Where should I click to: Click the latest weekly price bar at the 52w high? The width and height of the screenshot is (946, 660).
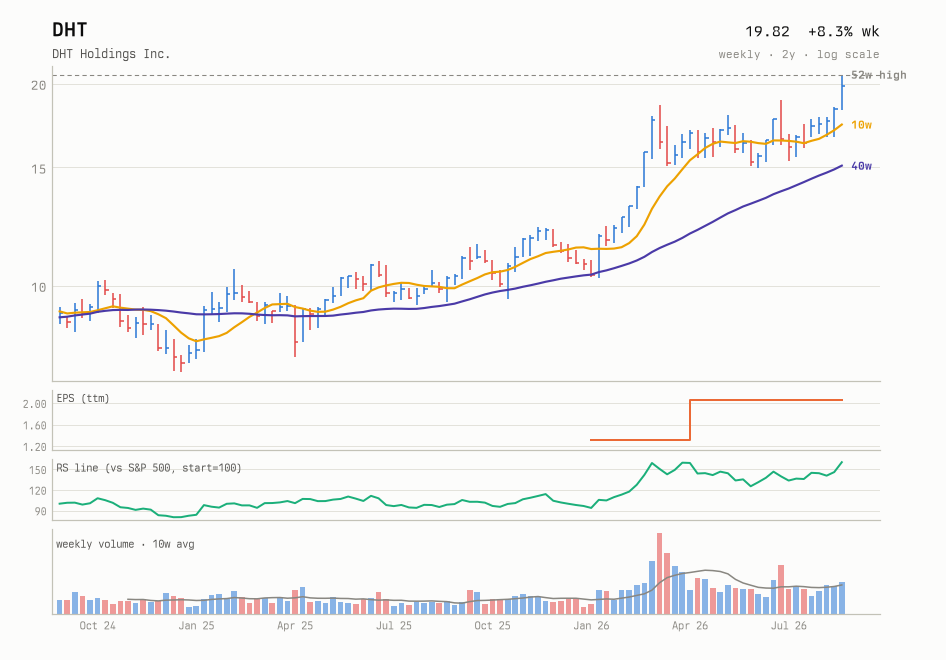pos(842,92)
